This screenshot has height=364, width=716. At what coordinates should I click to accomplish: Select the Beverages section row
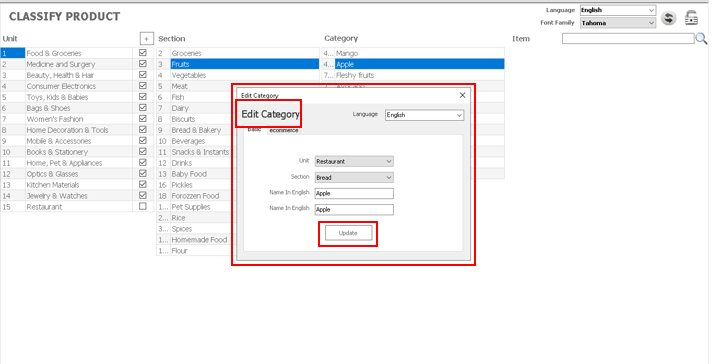click(195, 141)
